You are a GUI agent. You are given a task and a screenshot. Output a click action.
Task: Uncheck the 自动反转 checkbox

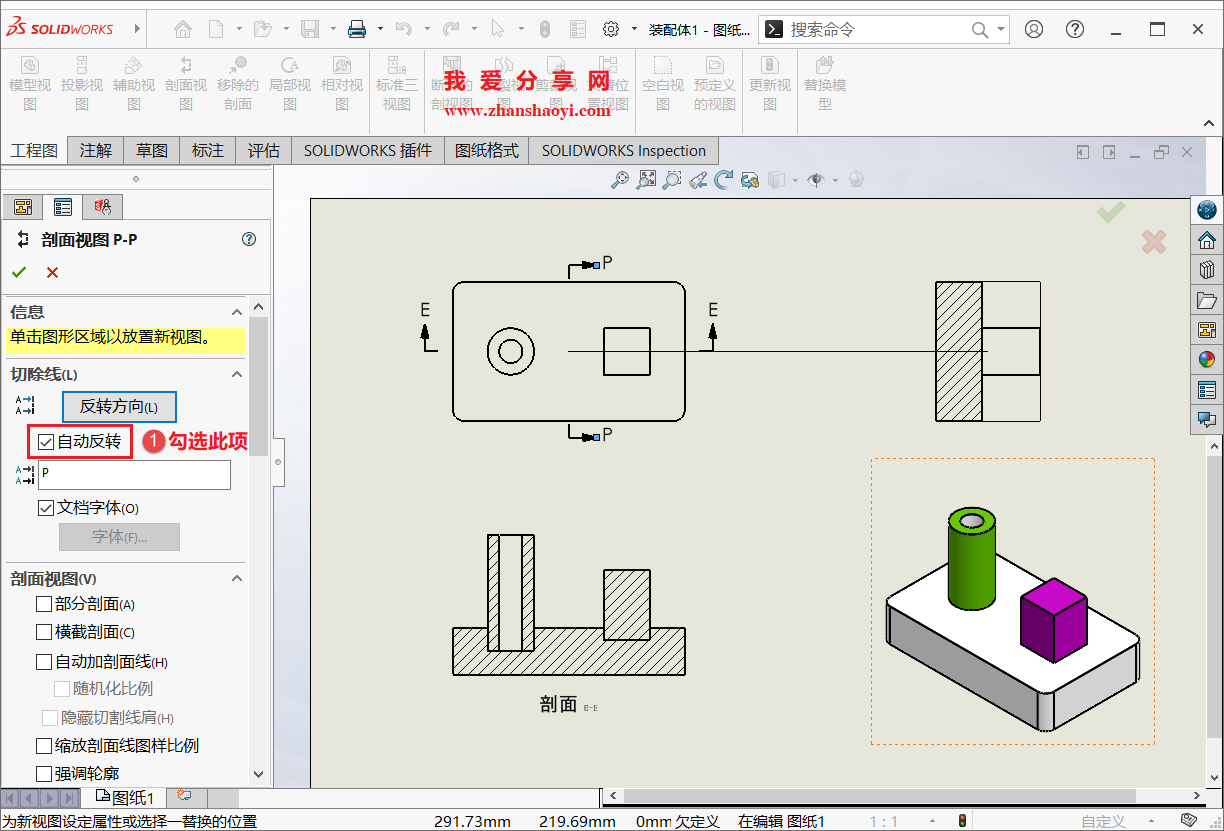pyautogui.click(x=46, y=441)
